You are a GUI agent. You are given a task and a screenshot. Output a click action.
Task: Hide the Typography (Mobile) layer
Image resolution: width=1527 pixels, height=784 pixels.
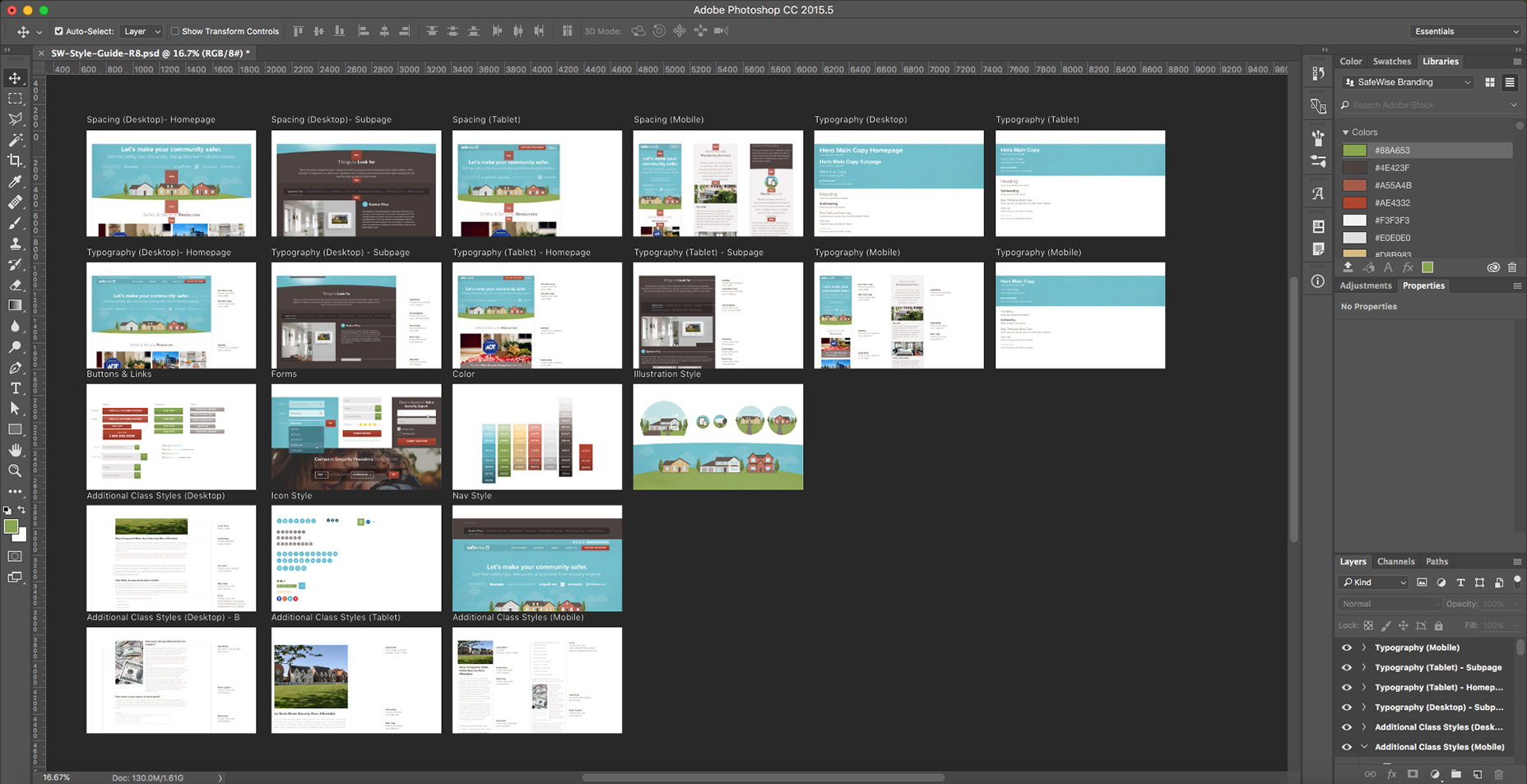[x=1347, y=647]
